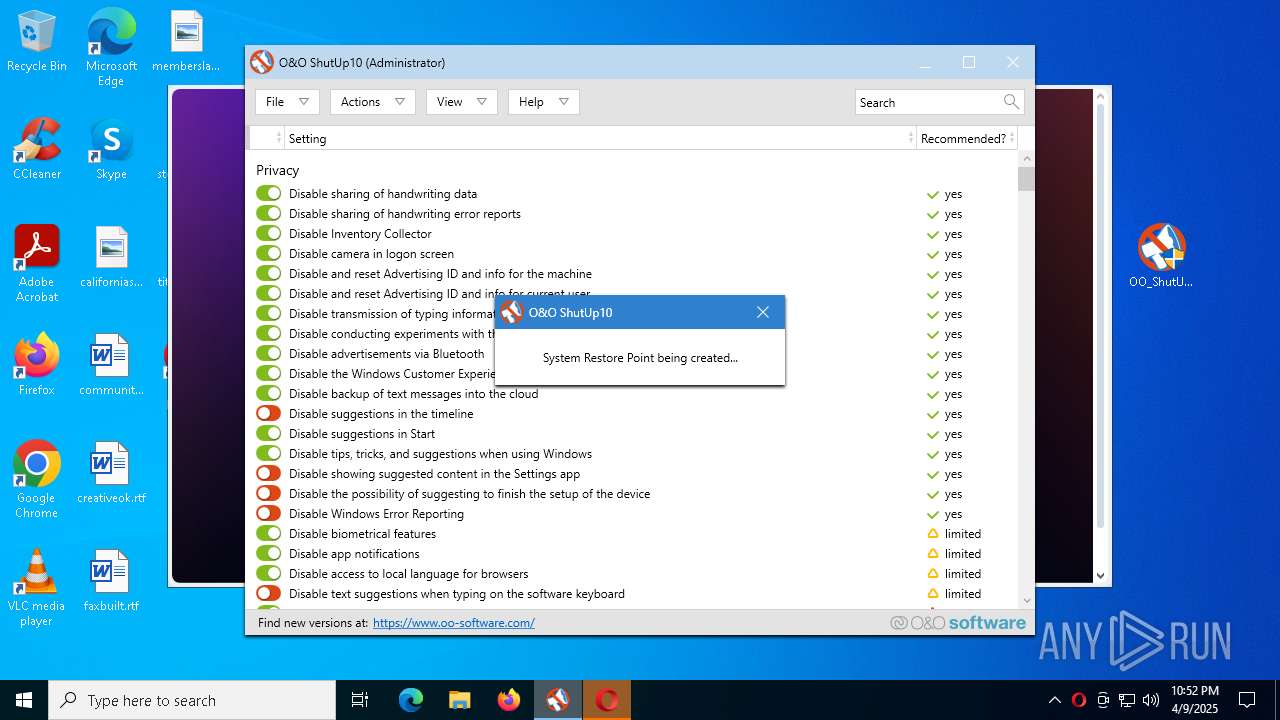Open Opera from the taskbar

pos(607,700)
